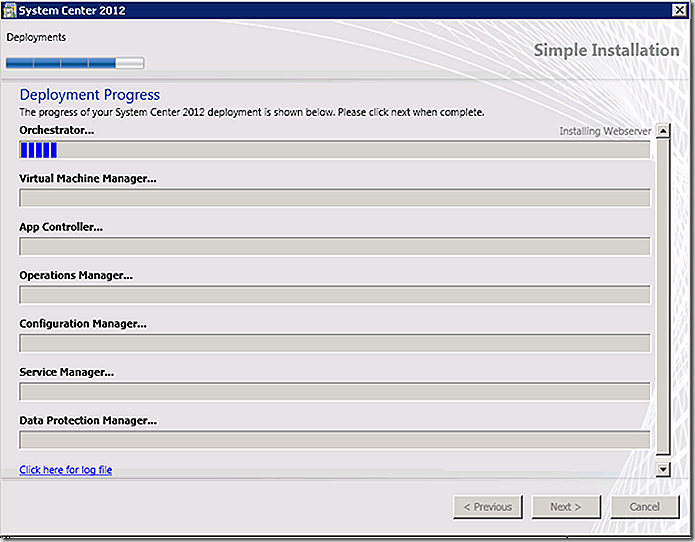Click the Virtual Machine Manager progress bar
The height and width of the screenshot is (542, 695).
click(335, 198)
